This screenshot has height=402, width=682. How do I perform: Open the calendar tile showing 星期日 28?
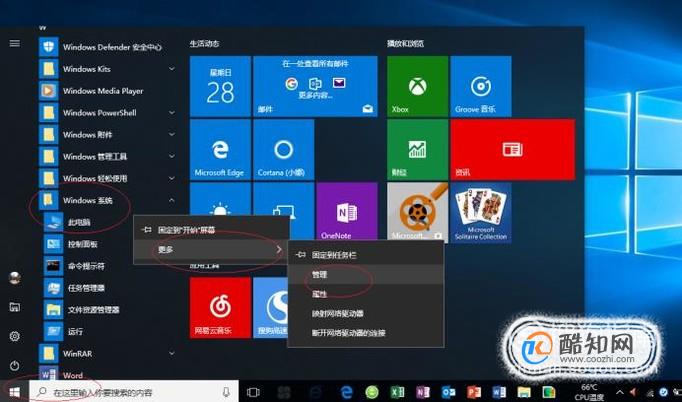coord(220,86)
